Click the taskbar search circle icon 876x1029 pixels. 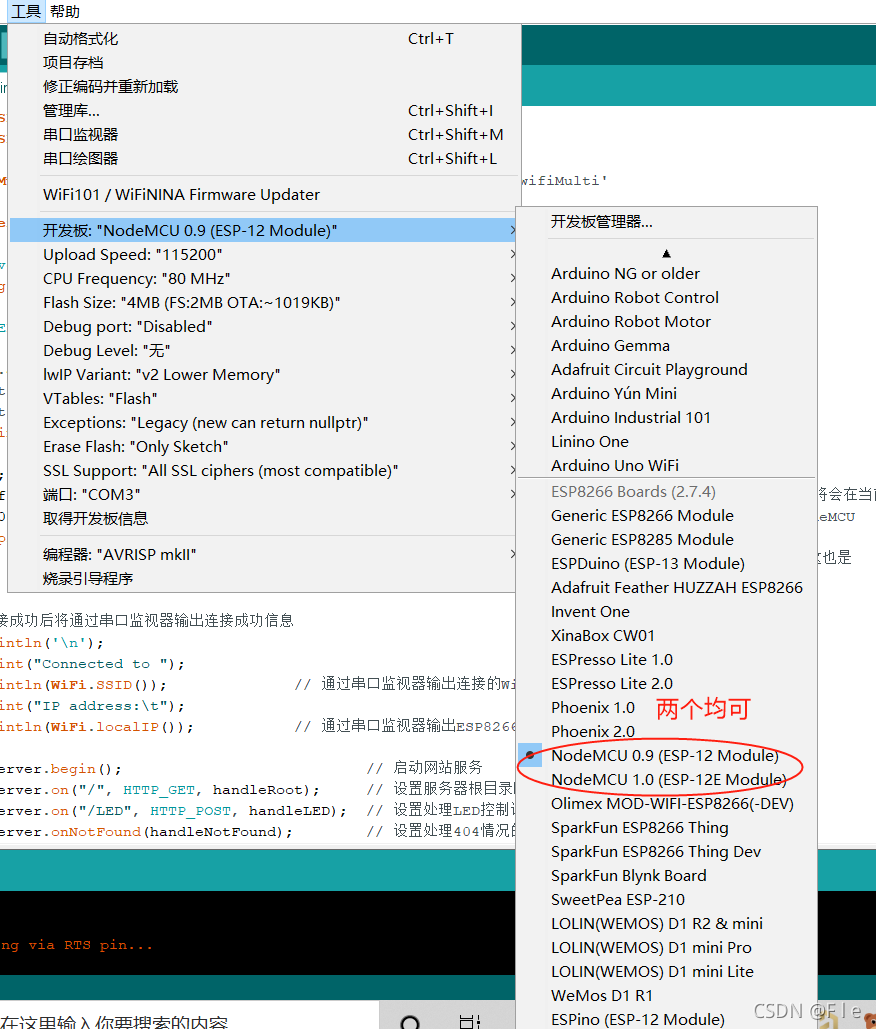[410, 1021]
